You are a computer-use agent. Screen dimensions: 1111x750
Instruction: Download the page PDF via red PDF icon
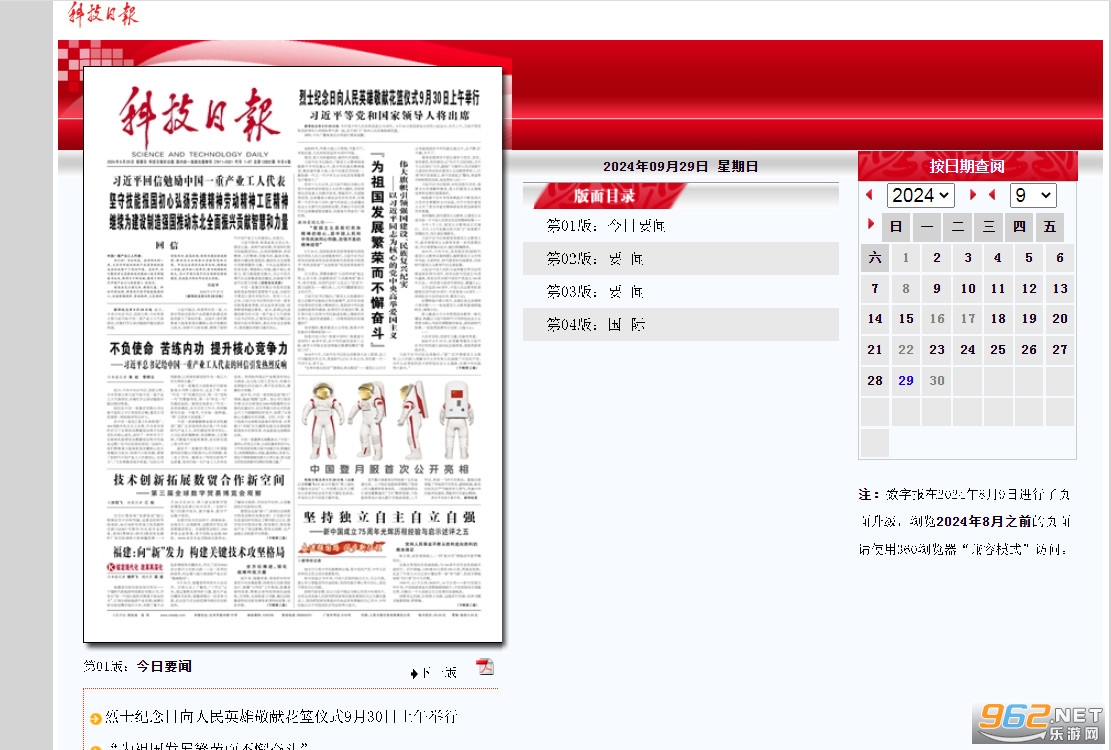click(x=485, y=666)
